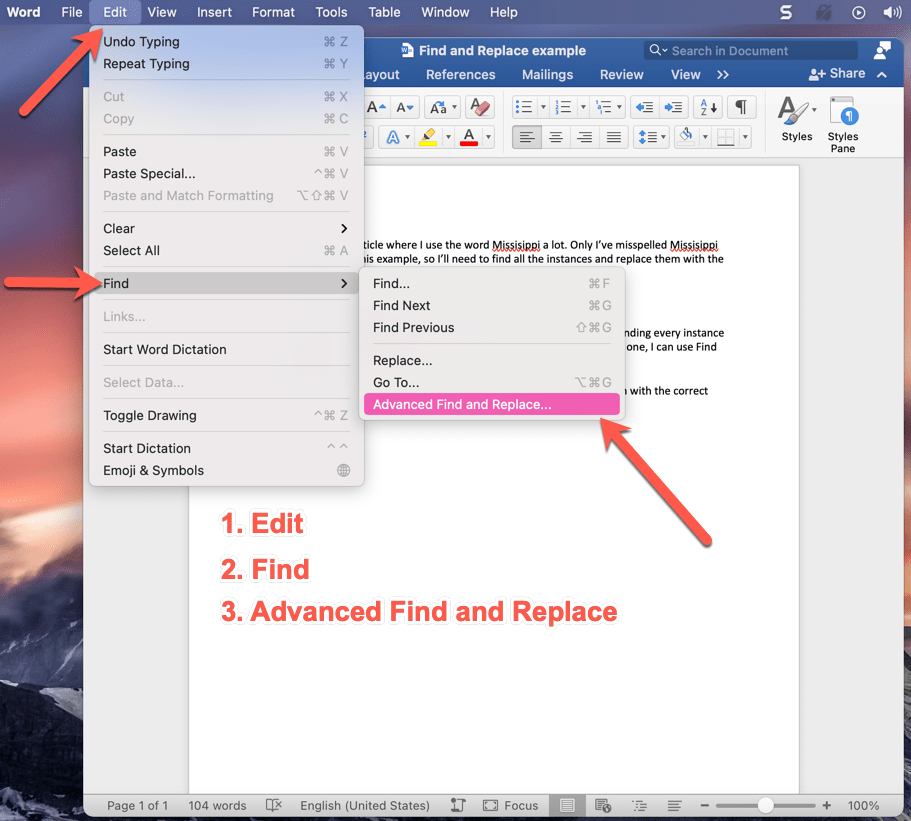
Task: Expand borders dropdown arrow
Action: click(x=745, y=138)
